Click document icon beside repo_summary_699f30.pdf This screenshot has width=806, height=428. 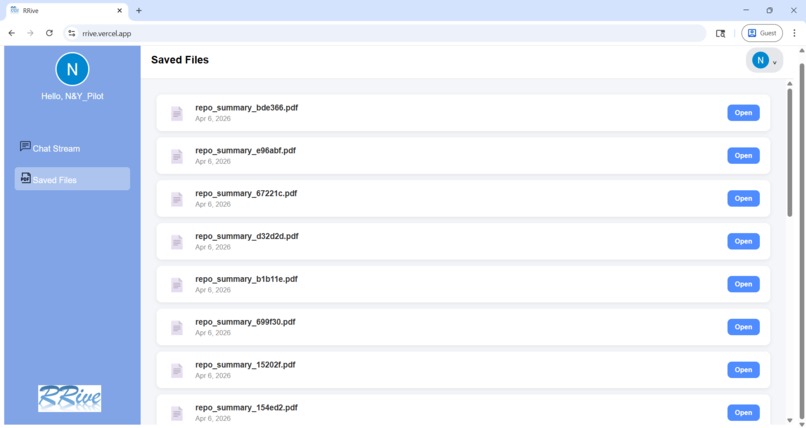(x=177, y=327)
